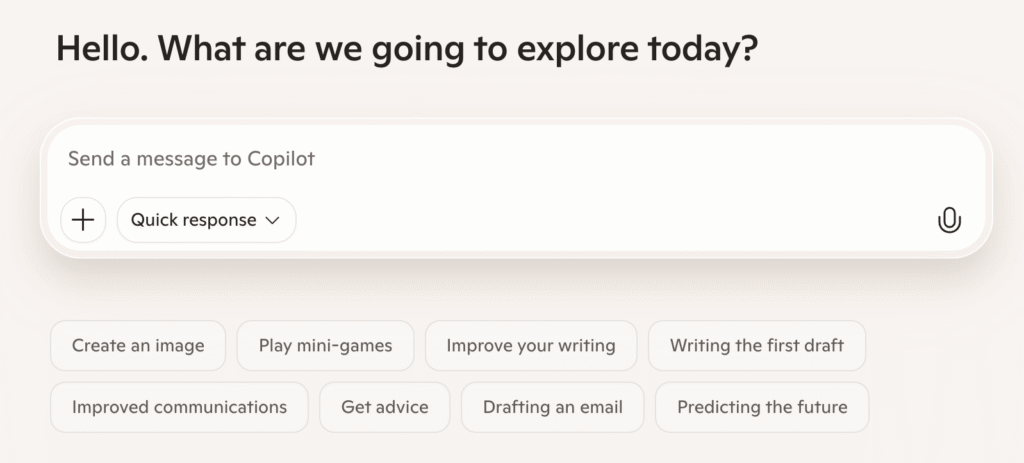Click the Writing the first draft chip
1024x463 pixels.
coord(757,346)
